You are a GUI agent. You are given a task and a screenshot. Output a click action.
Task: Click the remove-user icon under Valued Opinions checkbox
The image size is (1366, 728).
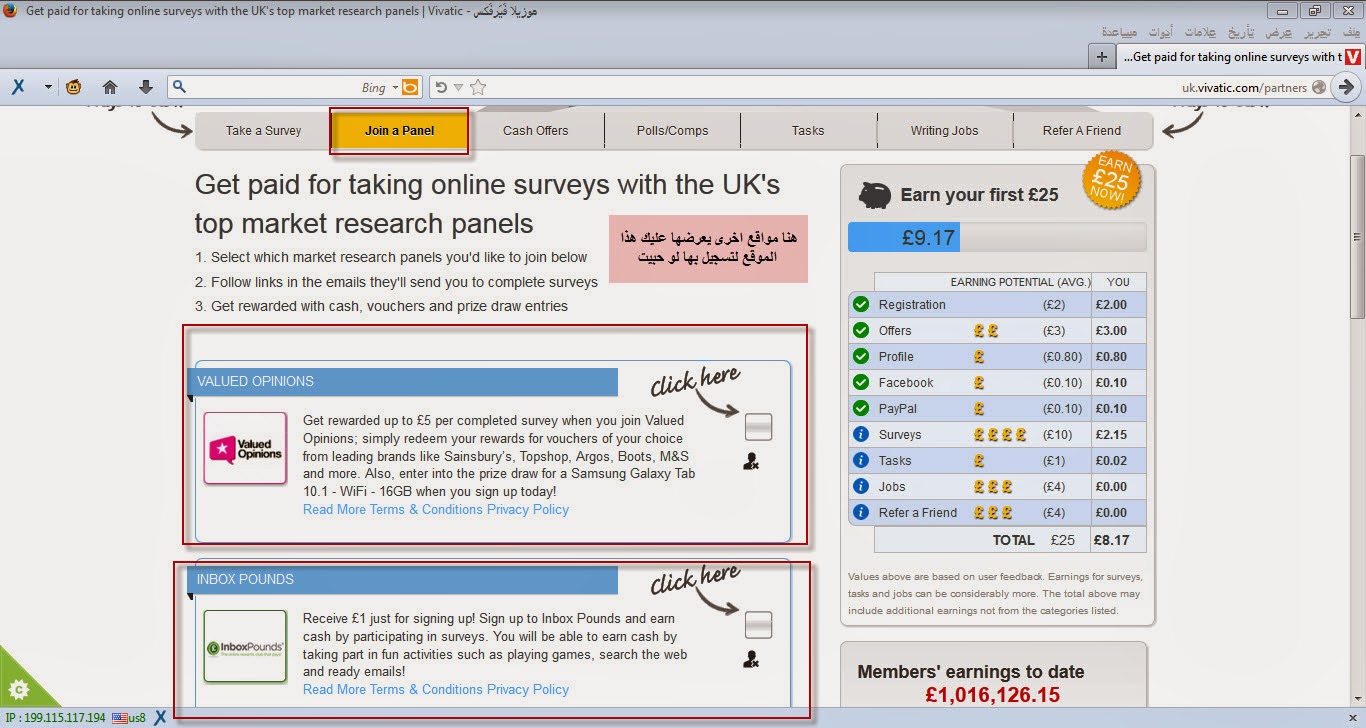coord(752,461)
